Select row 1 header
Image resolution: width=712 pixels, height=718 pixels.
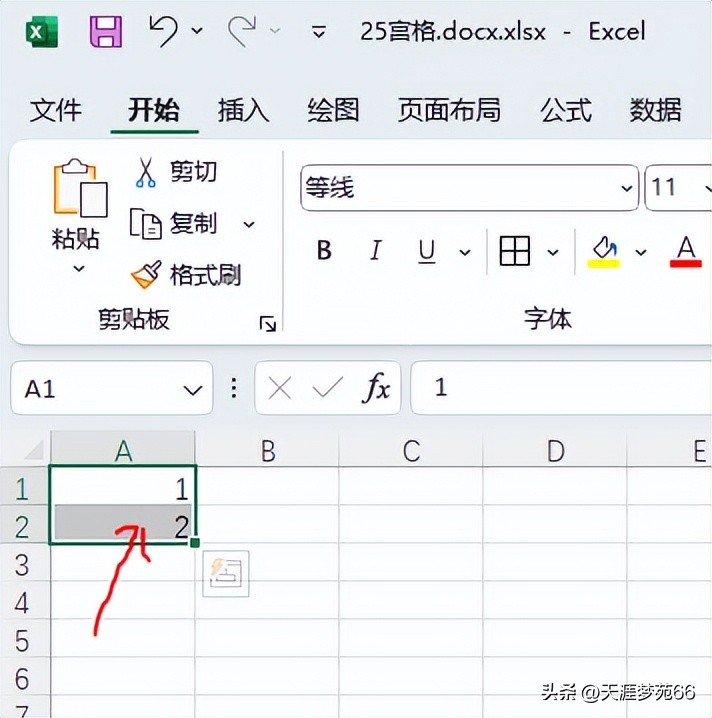24,488
